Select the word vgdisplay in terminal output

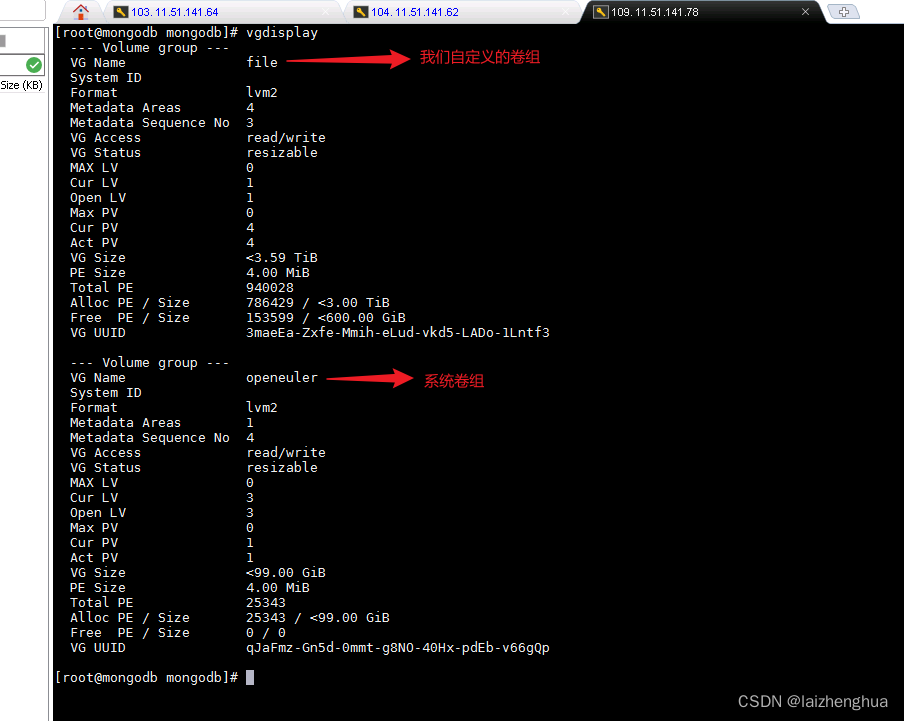coord(286,32)
